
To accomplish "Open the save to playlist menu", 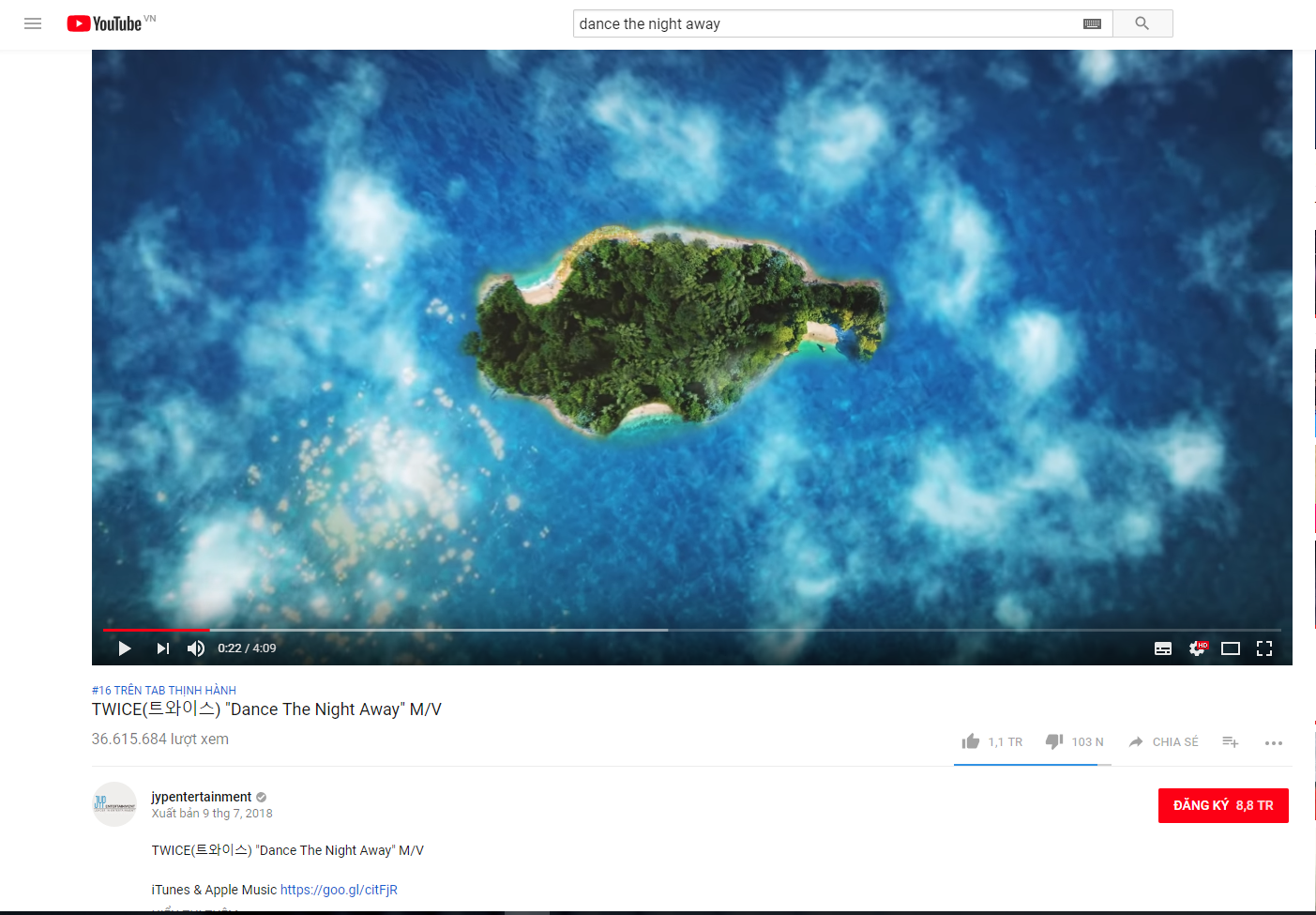I will coord(1231,741).
